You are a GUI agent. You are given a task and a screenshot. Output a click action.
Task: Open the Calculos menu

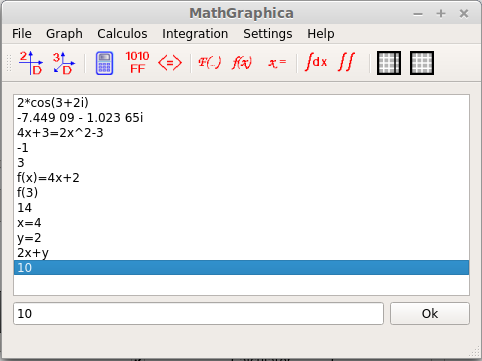(x=122, y=34)
